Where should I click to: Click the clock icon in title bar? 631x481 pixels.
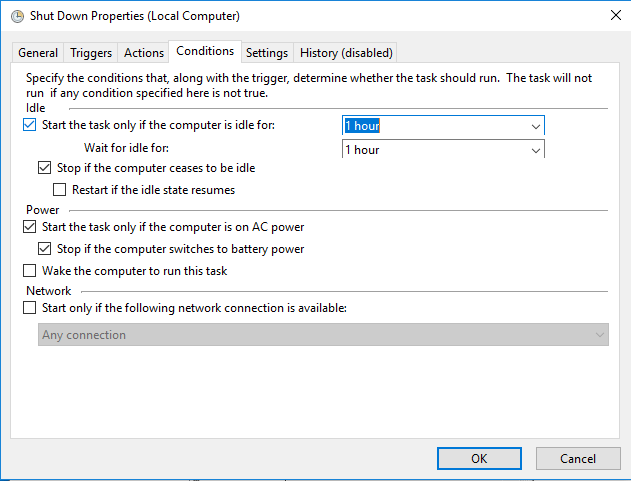17,16
